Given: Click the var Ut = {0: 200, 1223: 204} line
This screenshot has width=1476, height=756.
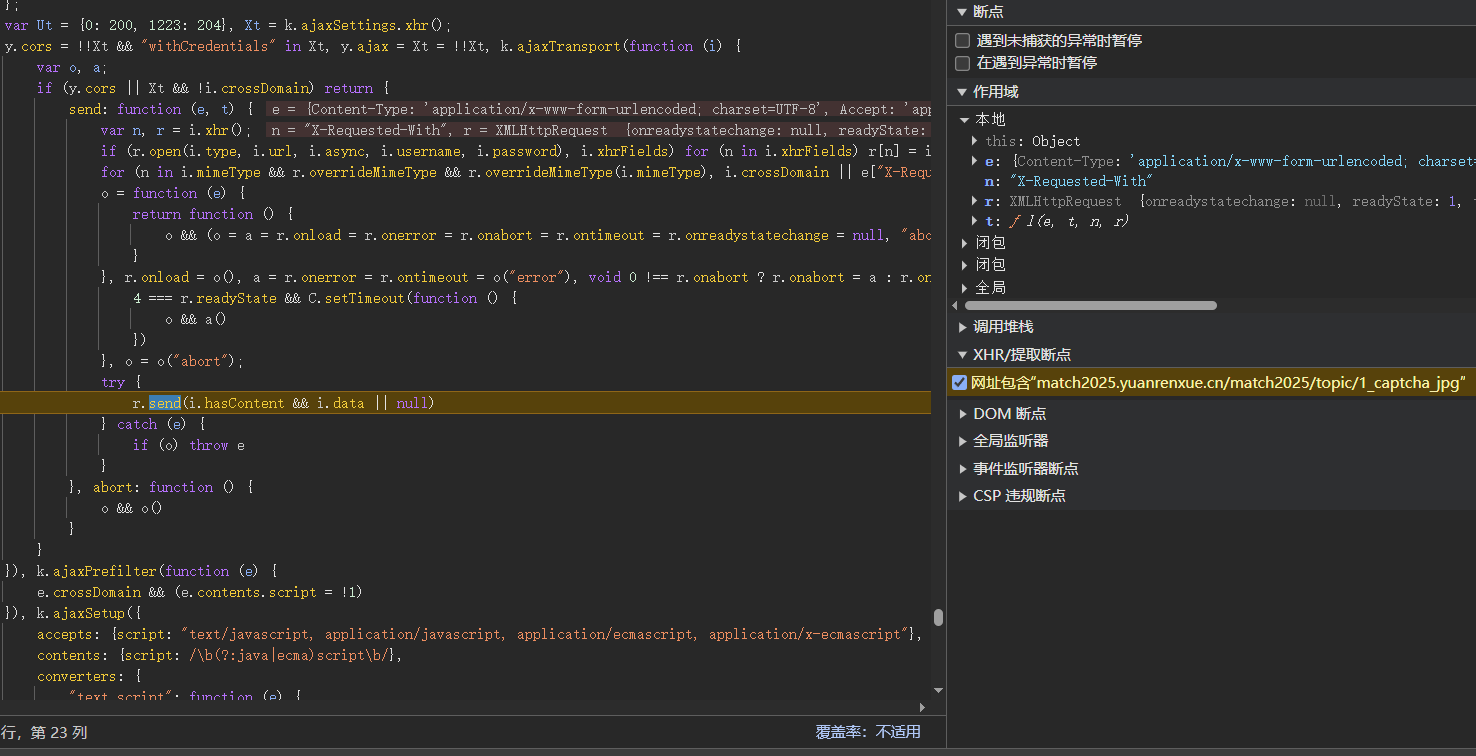Looking at the screenshot, I should coord(228,25).
